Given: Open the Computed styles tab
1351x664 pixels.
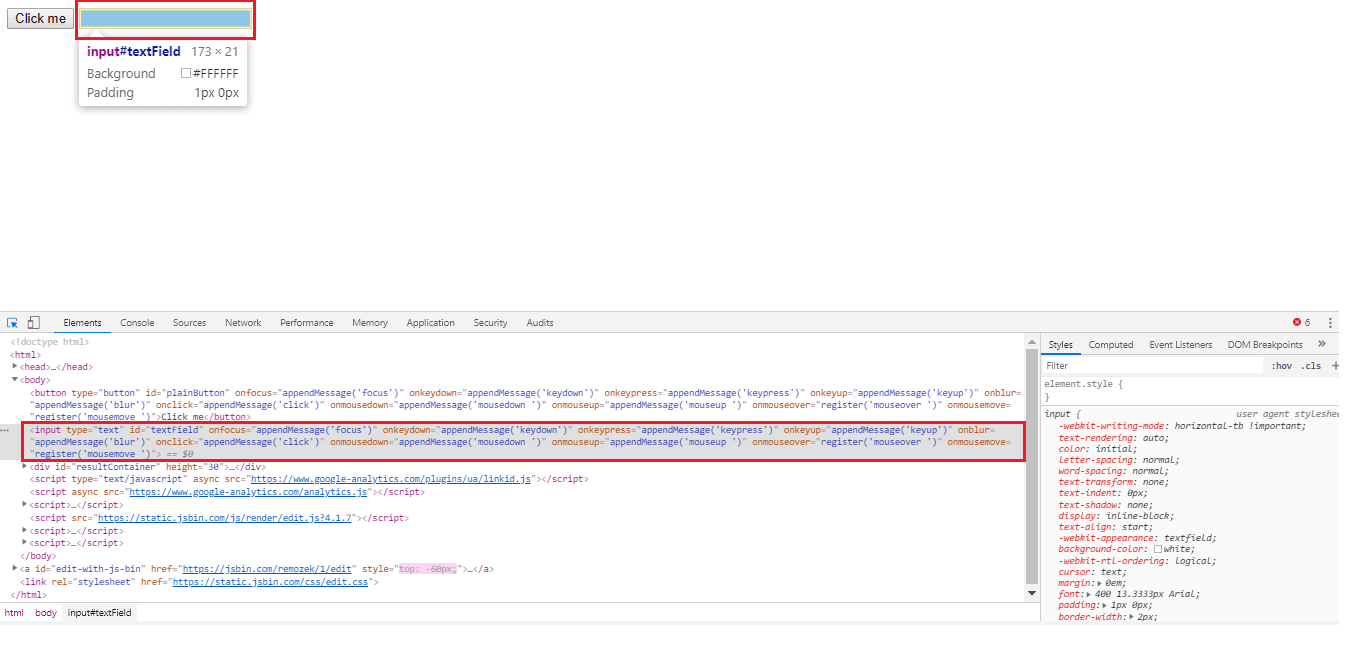Looking at the screenshot, I should click(1111, 345).
